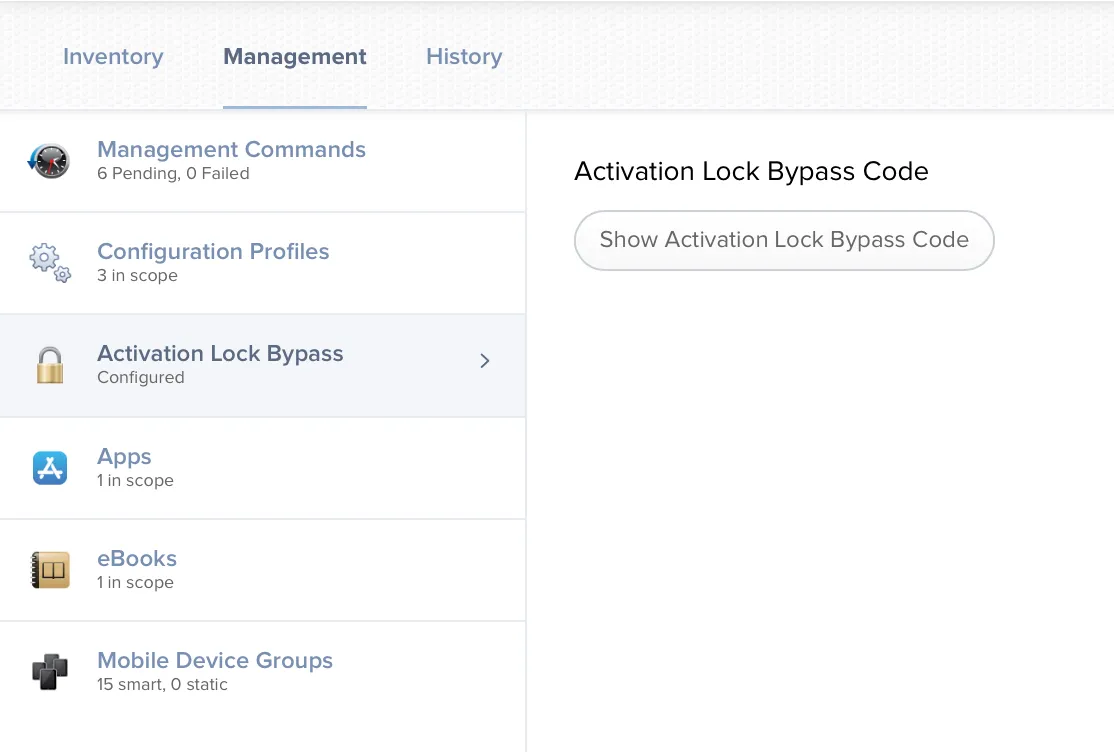Open Activation Lock Bypass using the right arrow
This screenshot has width=1114, height=752.
pos(484,361)
